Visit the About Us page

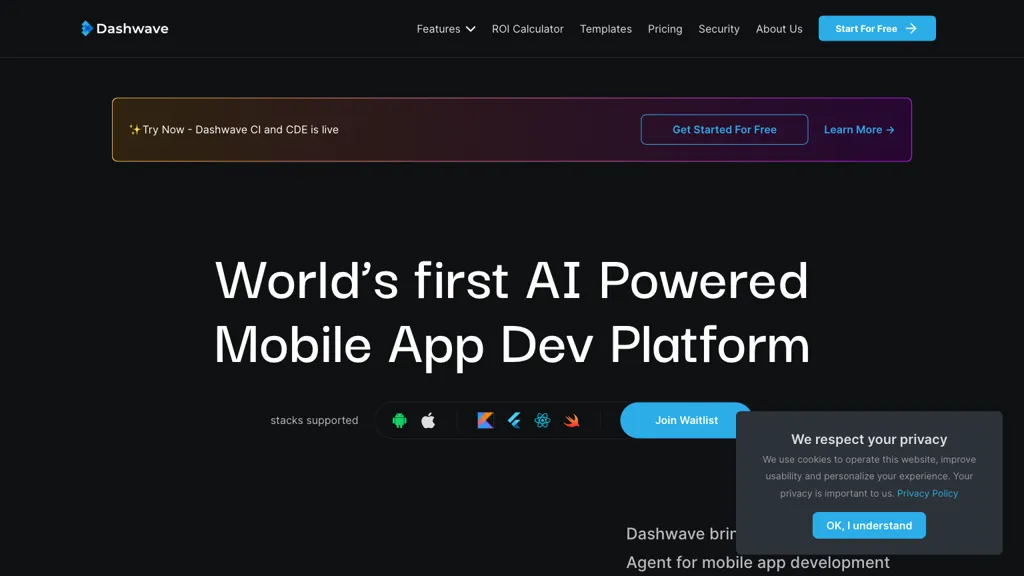[x=779, y=29]
